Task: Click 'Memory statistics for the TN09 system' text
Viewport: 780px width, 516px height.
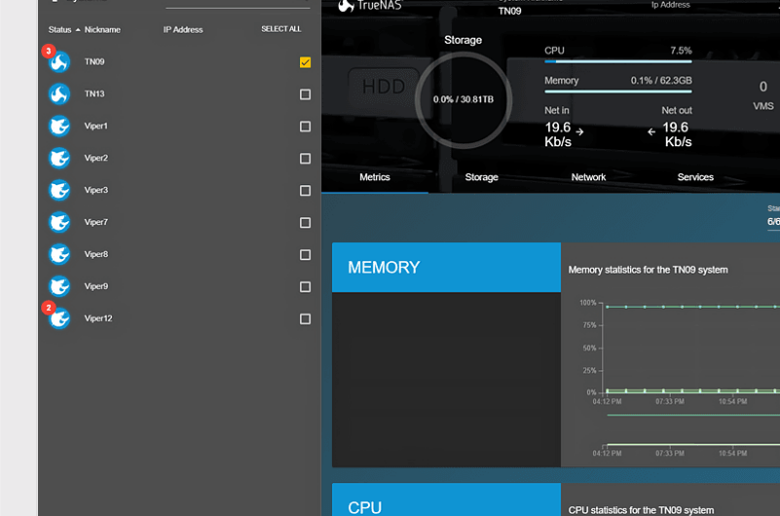Action: pos(648,270)
